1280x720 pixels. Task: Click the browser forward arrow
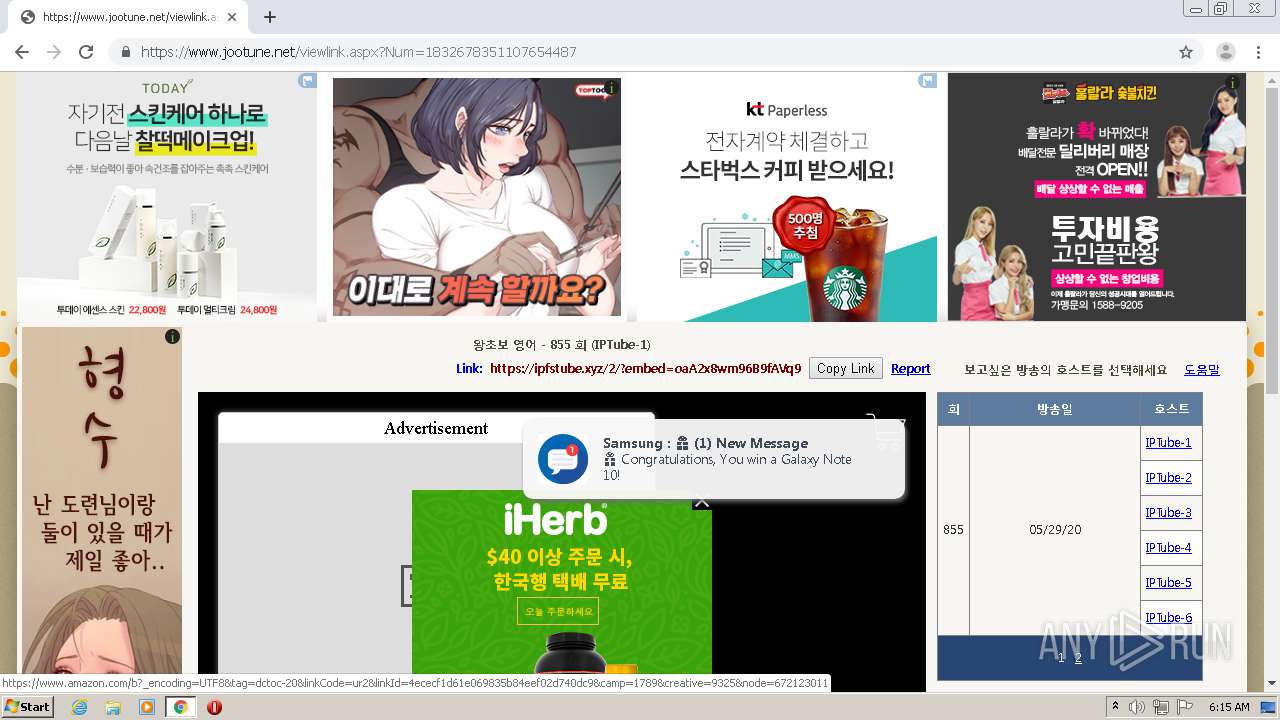(x=54, y=52)
